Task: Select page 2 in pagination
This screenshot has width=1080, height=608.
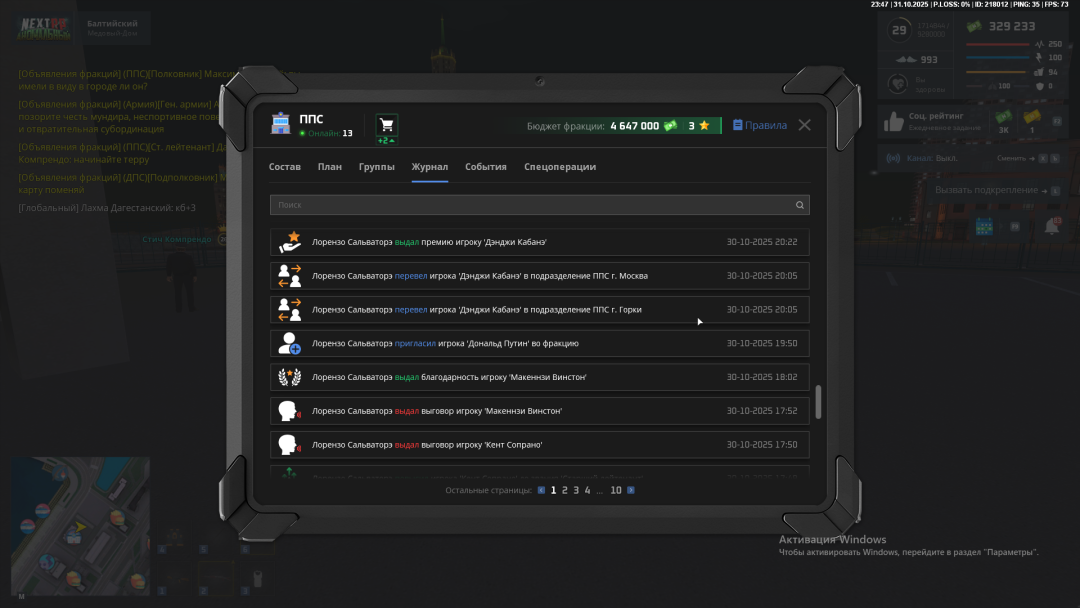Action: coord(565,491)
